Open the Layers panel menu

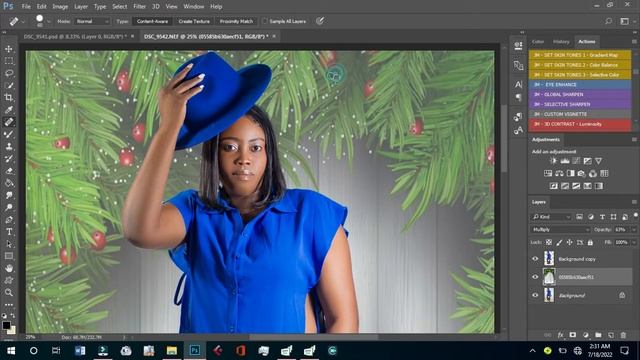pyautogui.click(x=634, y=202)
